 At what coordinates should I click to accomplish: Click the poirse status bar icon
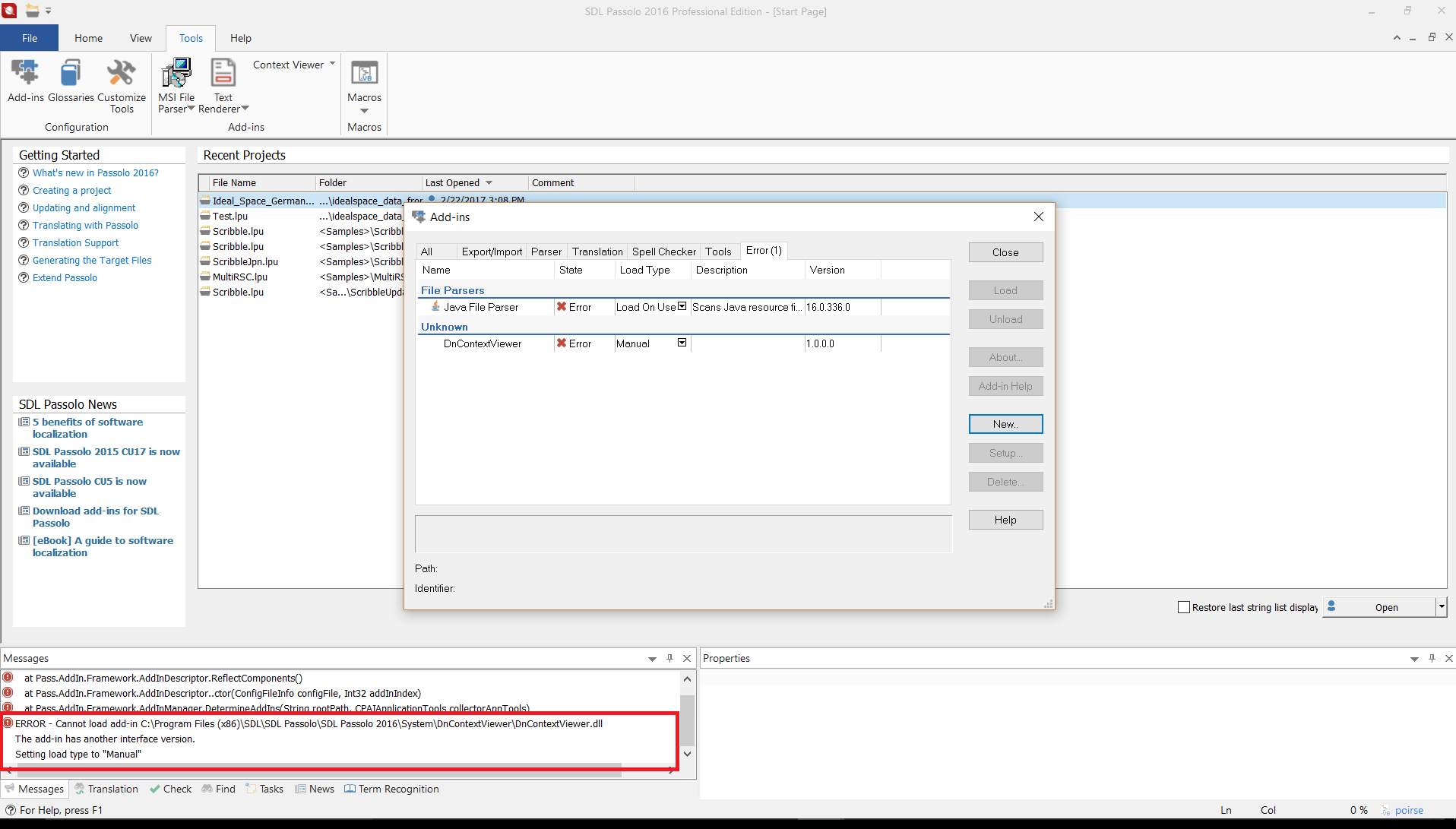click(1385, 810)
